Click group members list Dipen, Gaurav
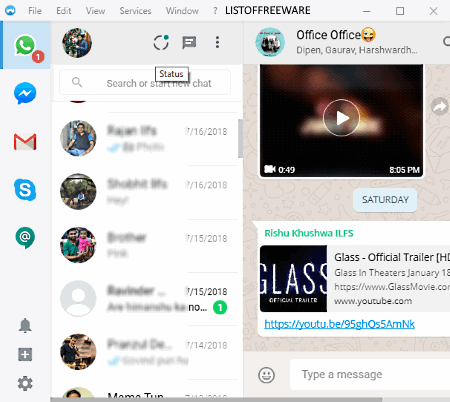The height and width of the screenshot is (402, 450). tap(357, 50)
